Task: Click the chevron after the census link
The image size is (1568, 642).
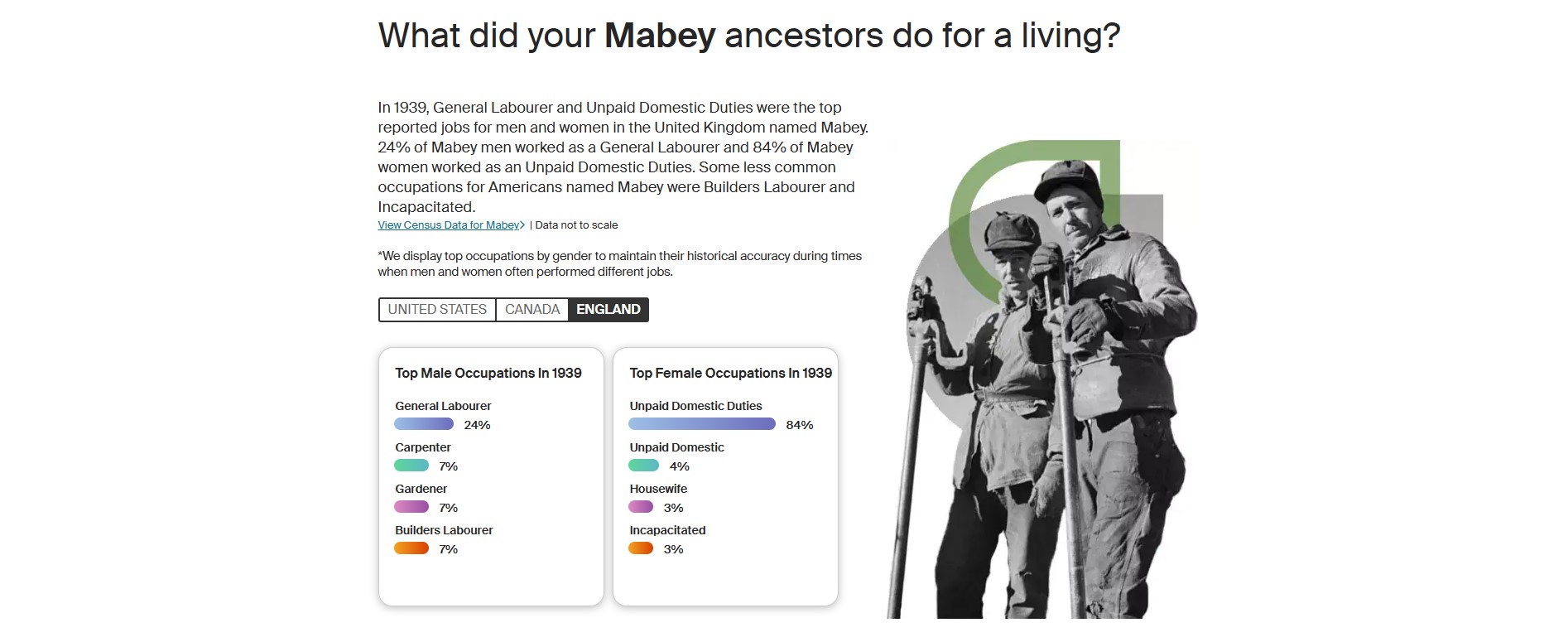Action: [522, 225]
